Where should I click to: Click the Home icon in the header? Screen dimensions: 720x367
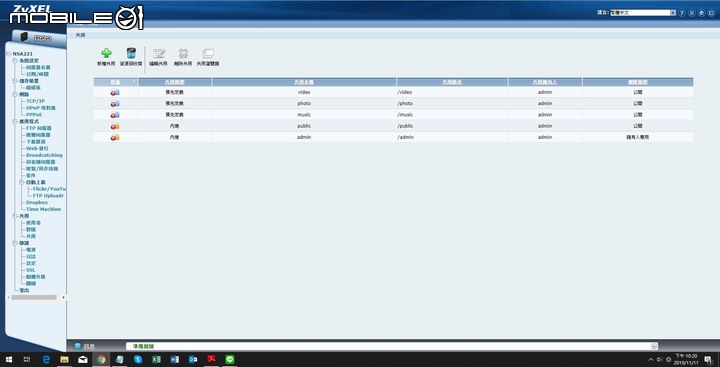coord(701,13)
